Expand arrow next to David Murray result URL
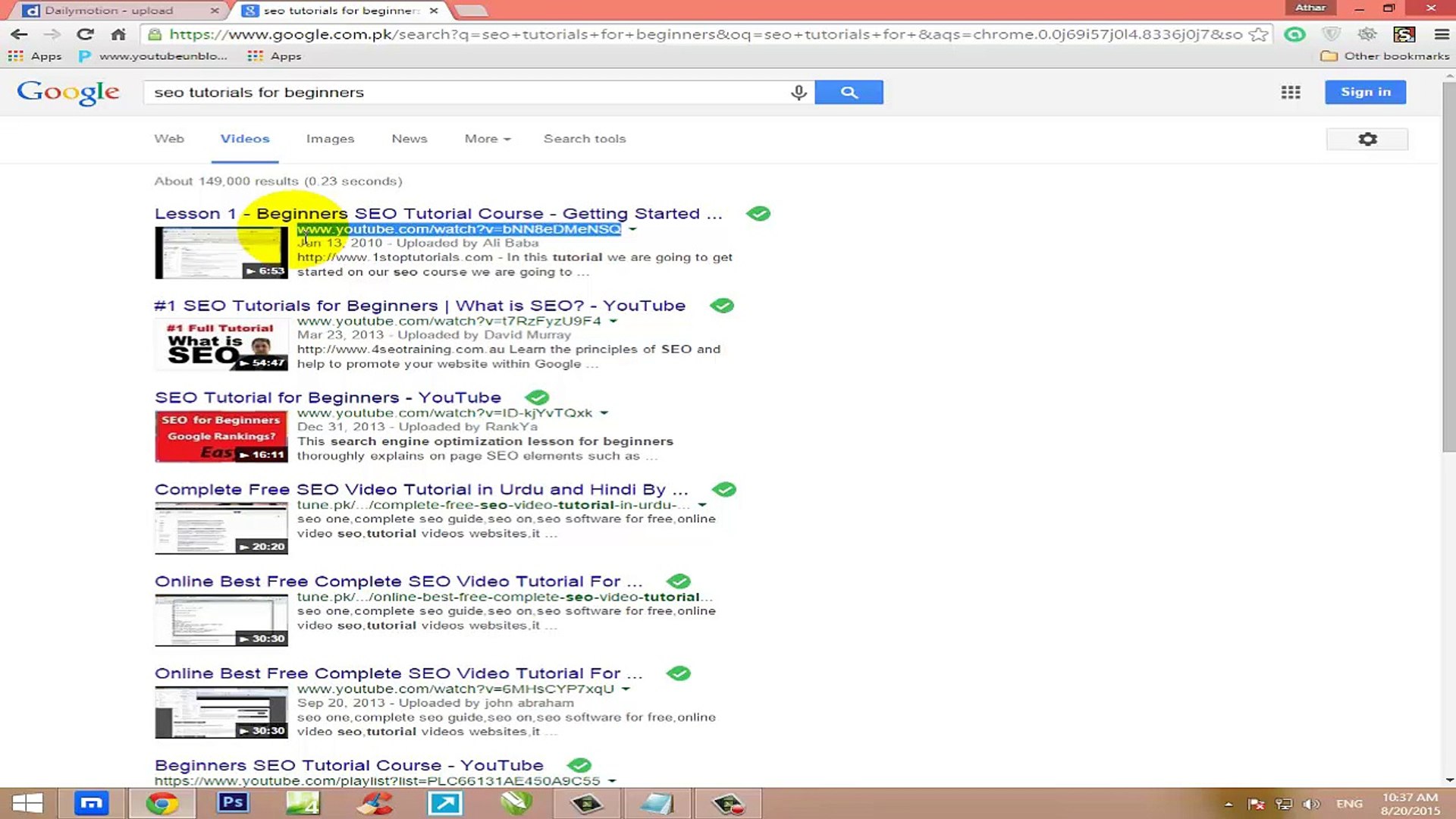The height and width of the screenshot is (819, 1456). point(613,322)
